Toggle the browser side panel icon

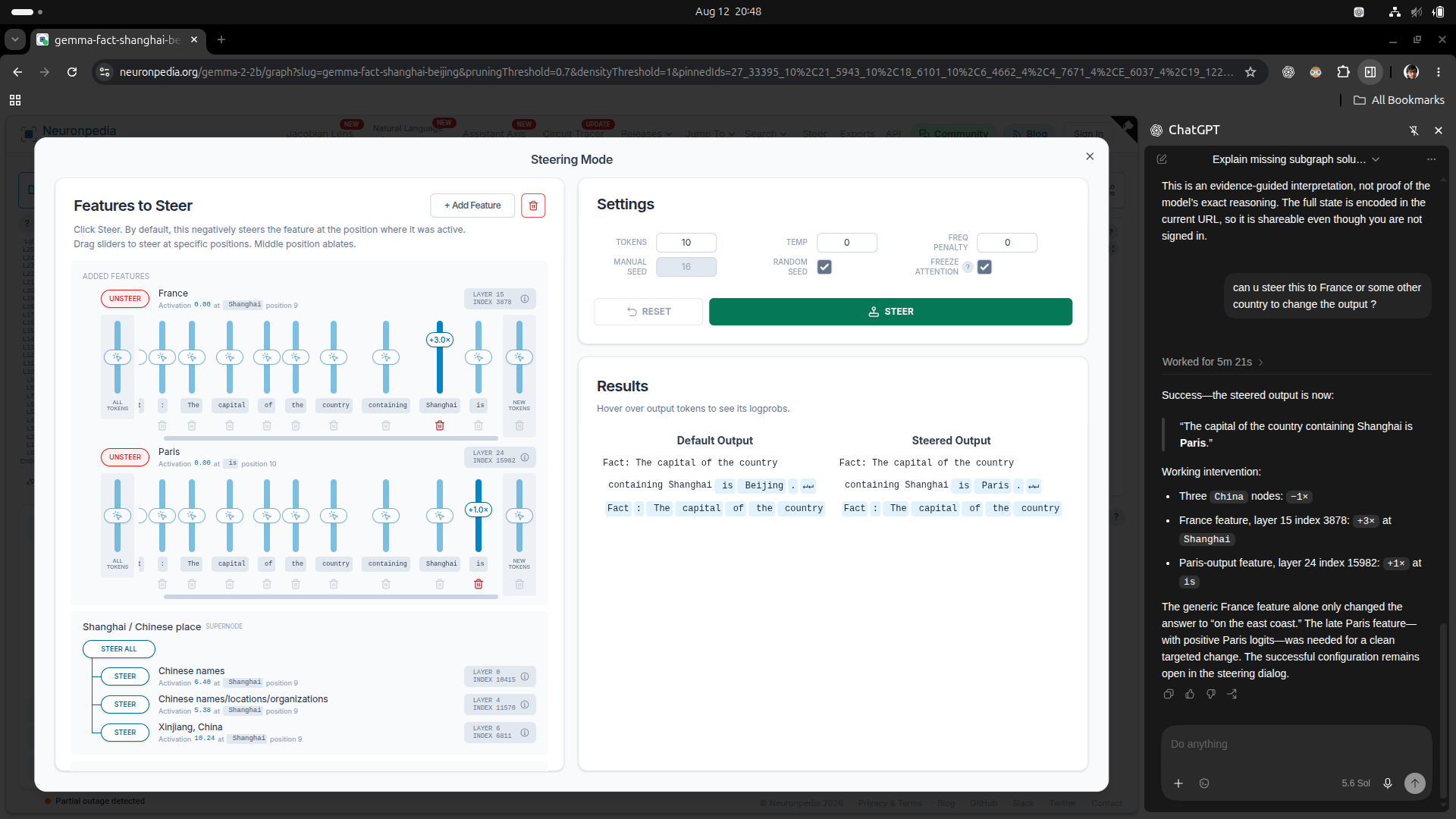[1370, 72]
